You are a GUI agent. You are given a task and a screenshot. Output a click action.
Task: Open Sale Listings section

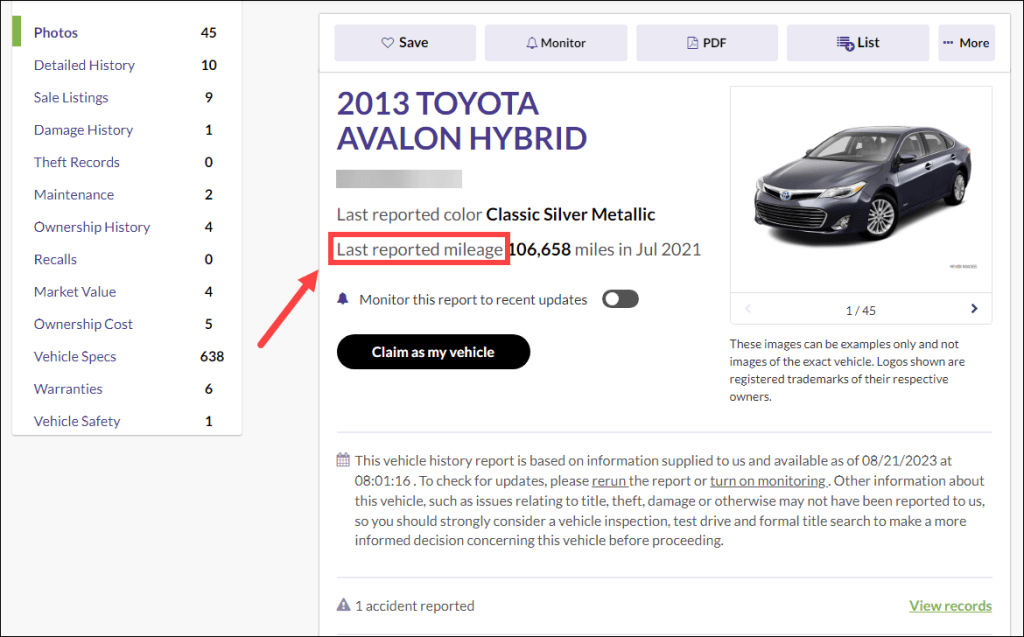coord(71,97)
